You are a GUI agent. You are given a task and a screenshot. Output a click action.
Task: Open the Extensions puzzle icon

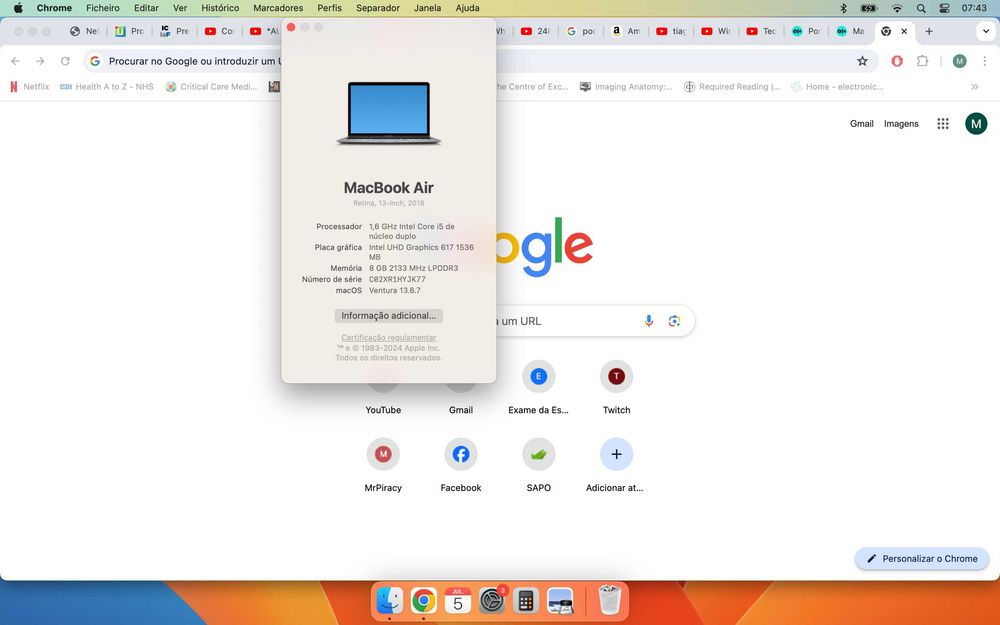click(x=922, y=61)
